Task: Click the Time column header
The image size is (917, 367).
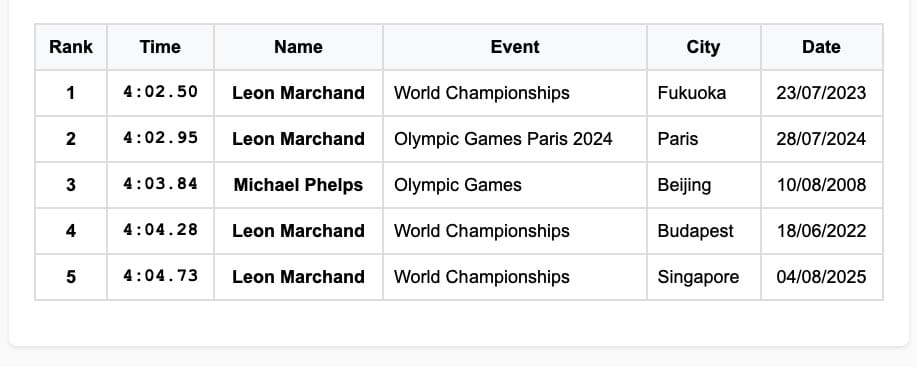Action: click(x=160, y=47)
